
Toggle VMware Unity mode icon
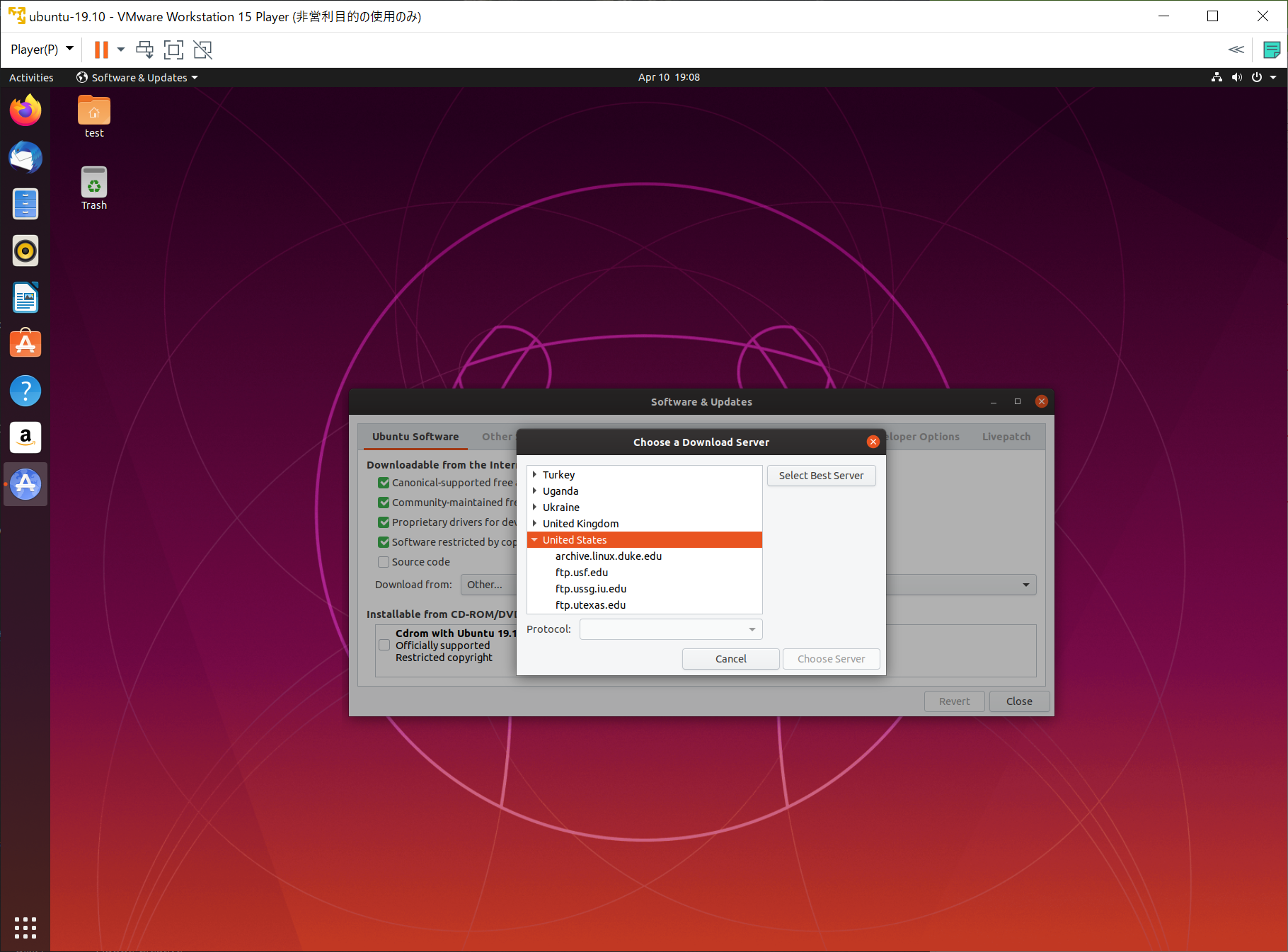(203, 50)
